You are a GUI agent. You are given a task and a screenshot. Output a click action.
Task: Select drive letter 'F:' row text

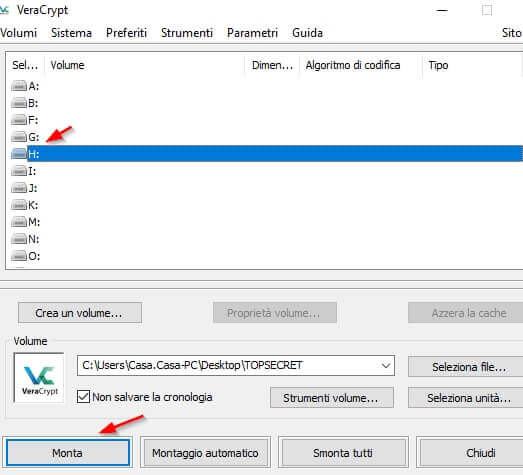33,120
